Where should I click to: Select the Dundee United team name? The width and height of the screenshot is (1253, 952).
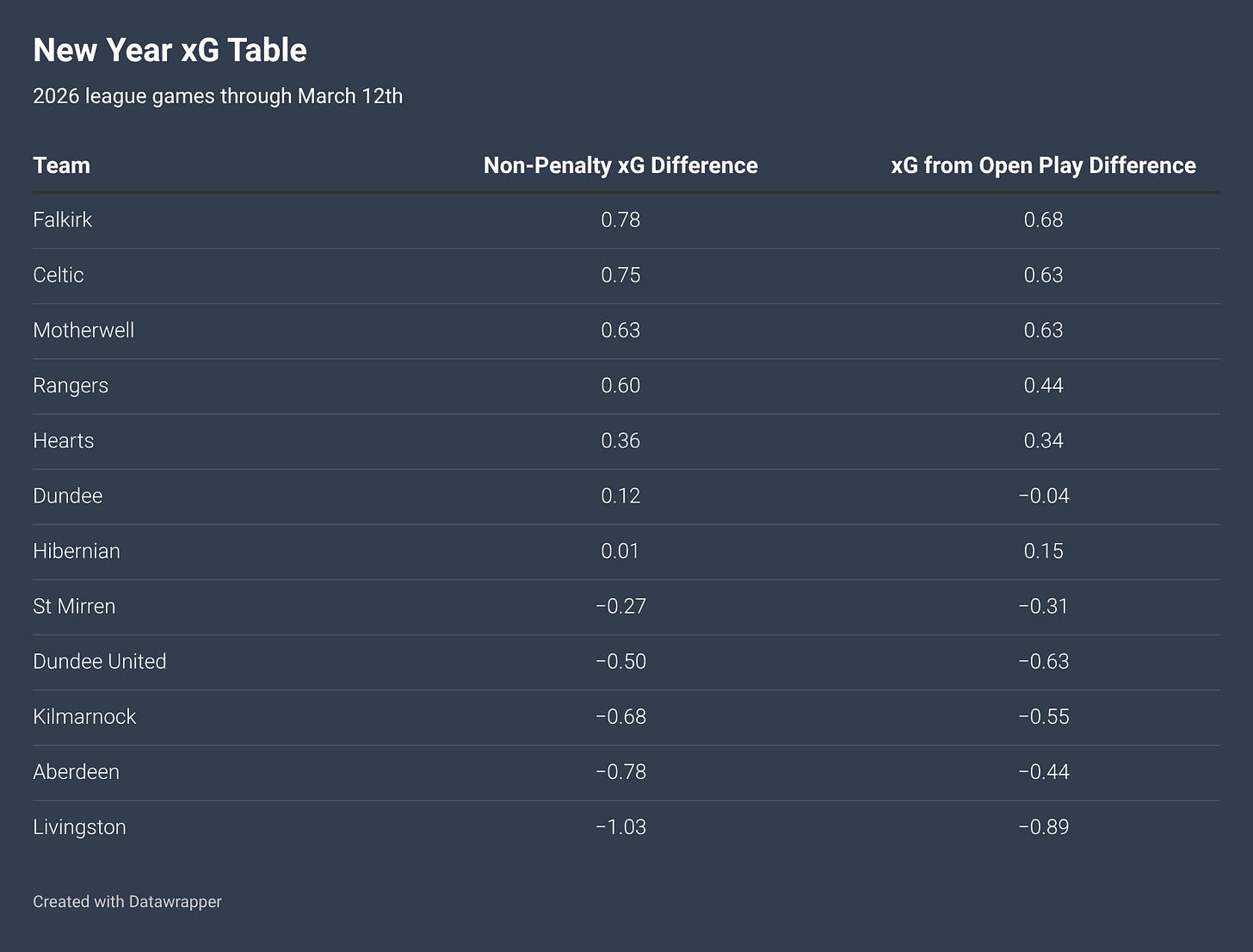pyautogui.click(x=100, y=661)
